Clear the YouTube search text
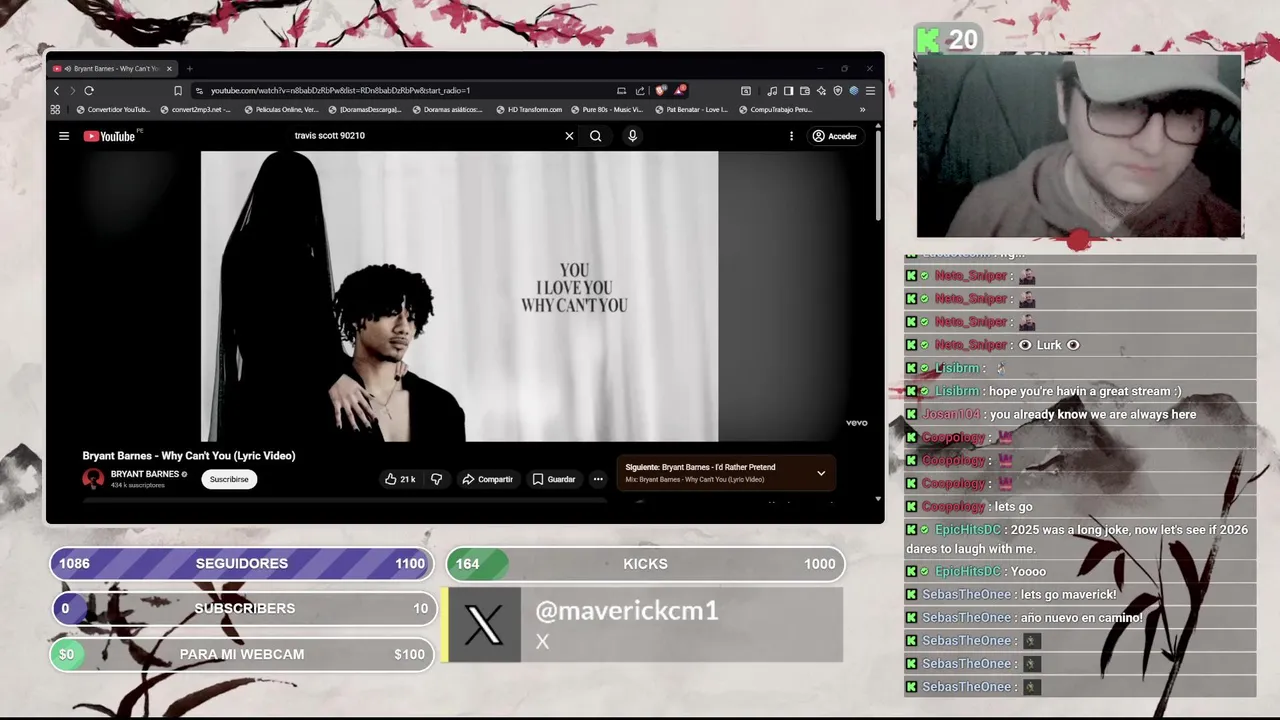The image size is (1280, 720). tap(569, 136)
